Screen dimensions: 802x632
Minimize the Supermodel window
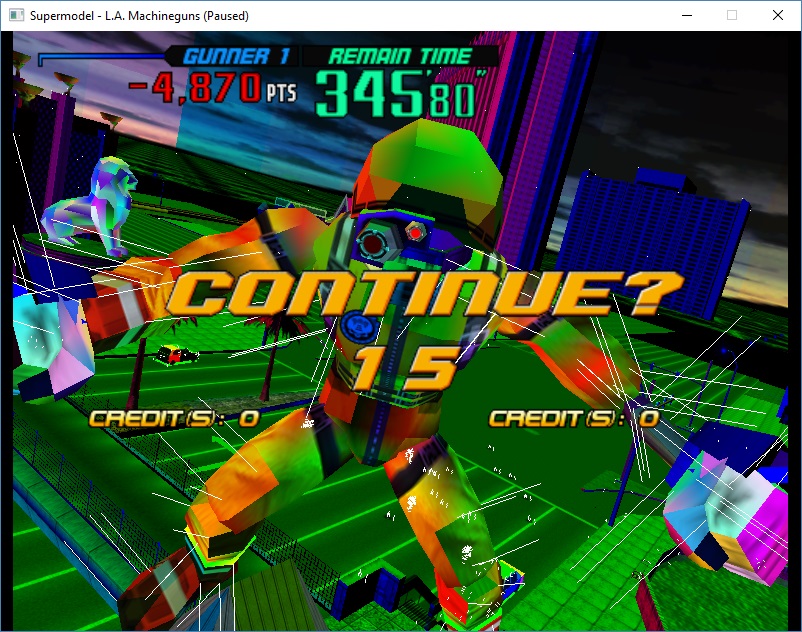(x=687, y=15)
